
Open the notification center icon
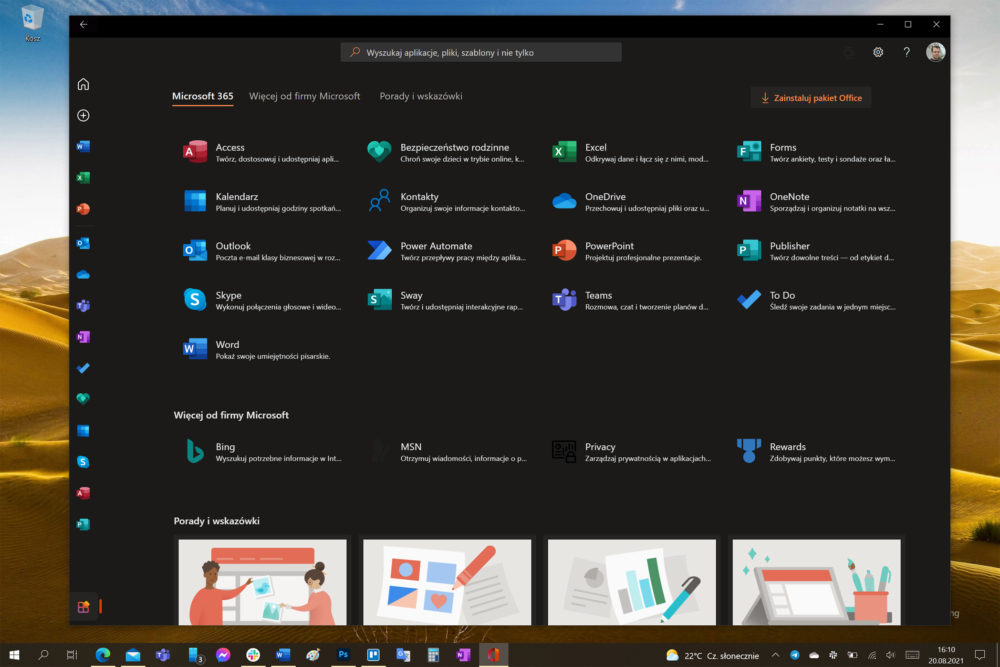click(980, 655)
